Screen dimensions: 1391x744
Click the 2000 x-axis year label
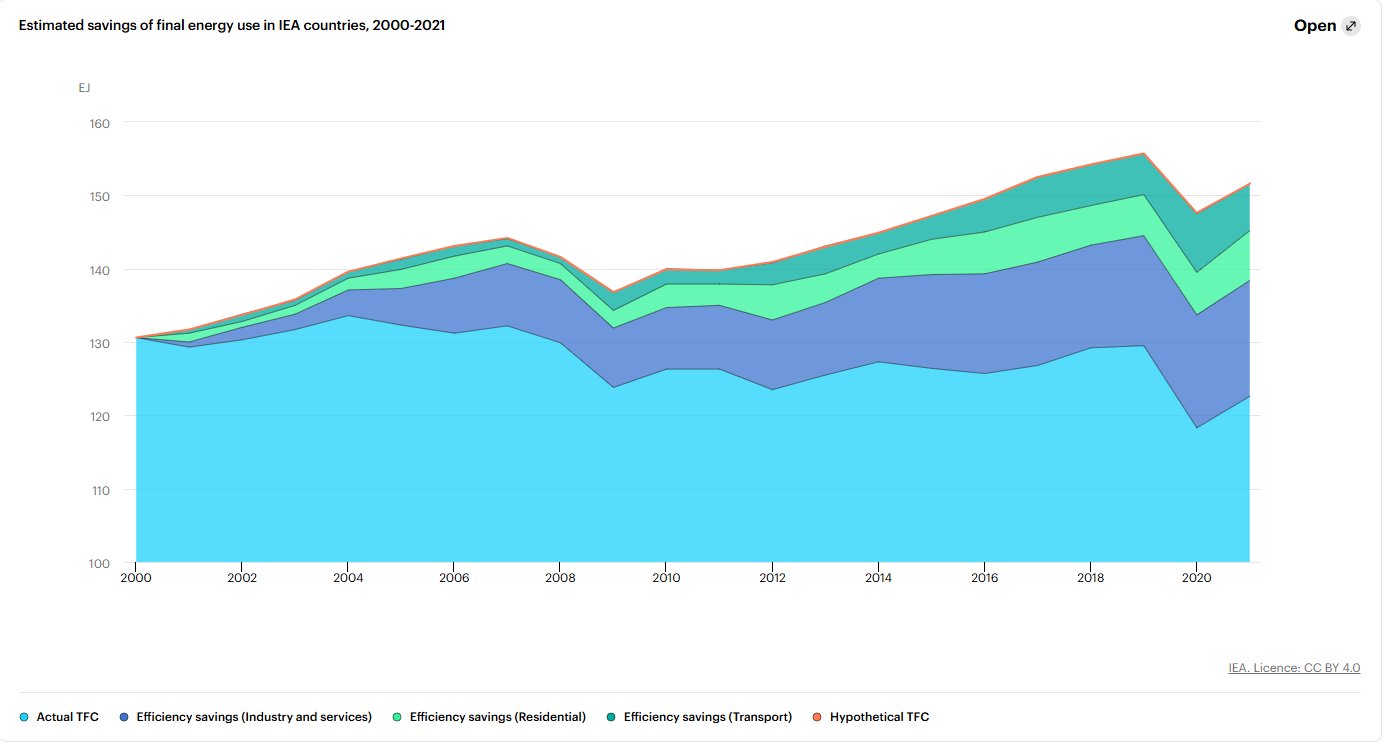click(x=135, y=578)
